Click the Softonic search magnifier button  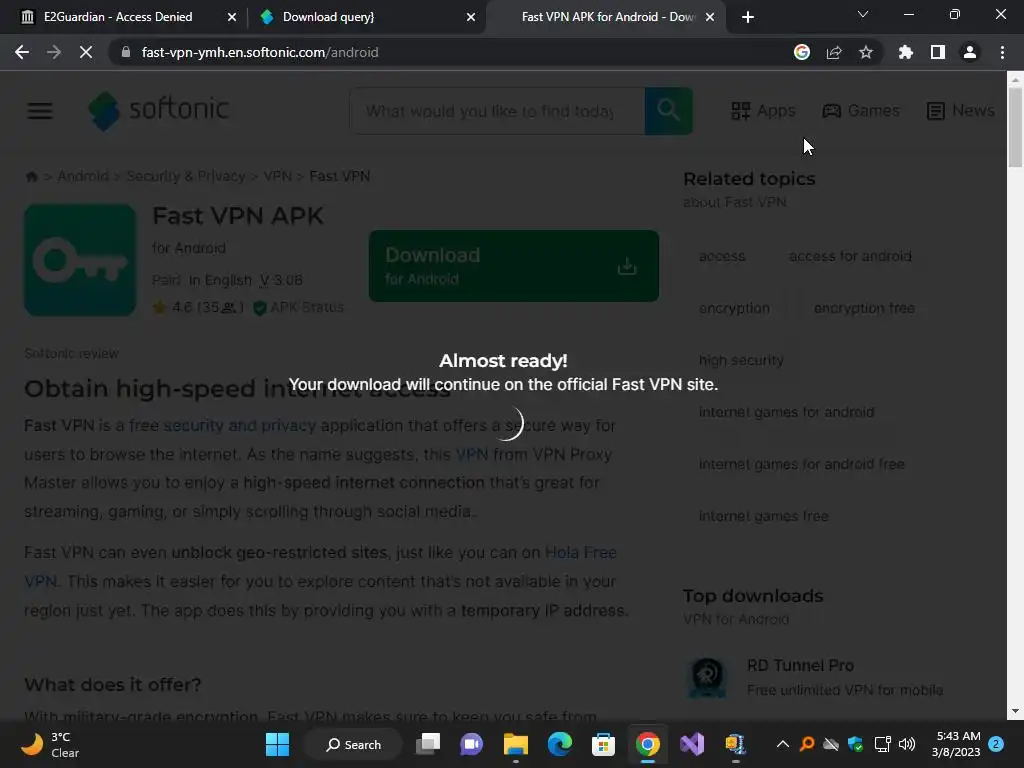pyautogui.click(x=668, y=110)
